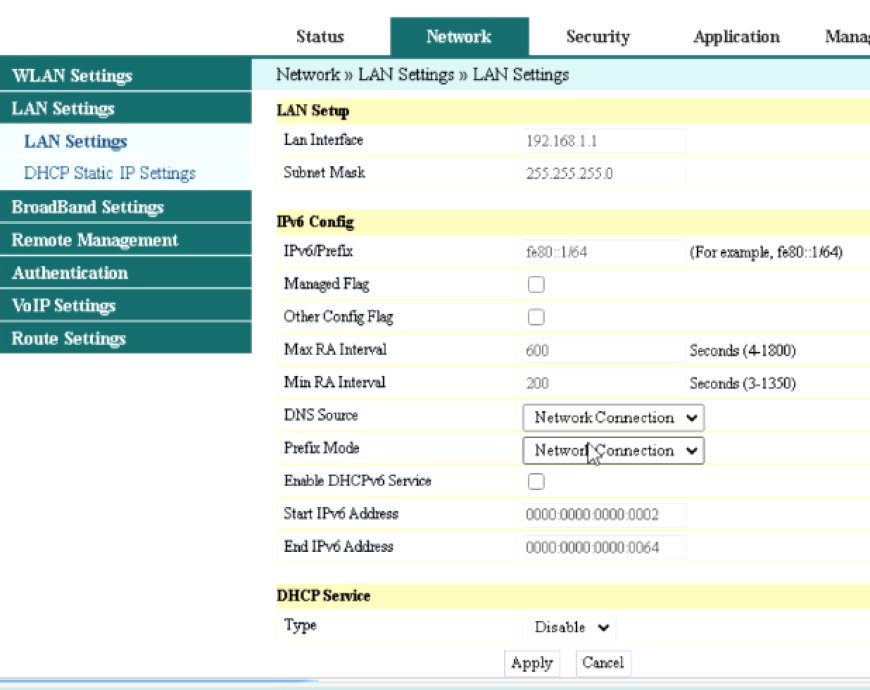Open the Status tab

point(320,37)
